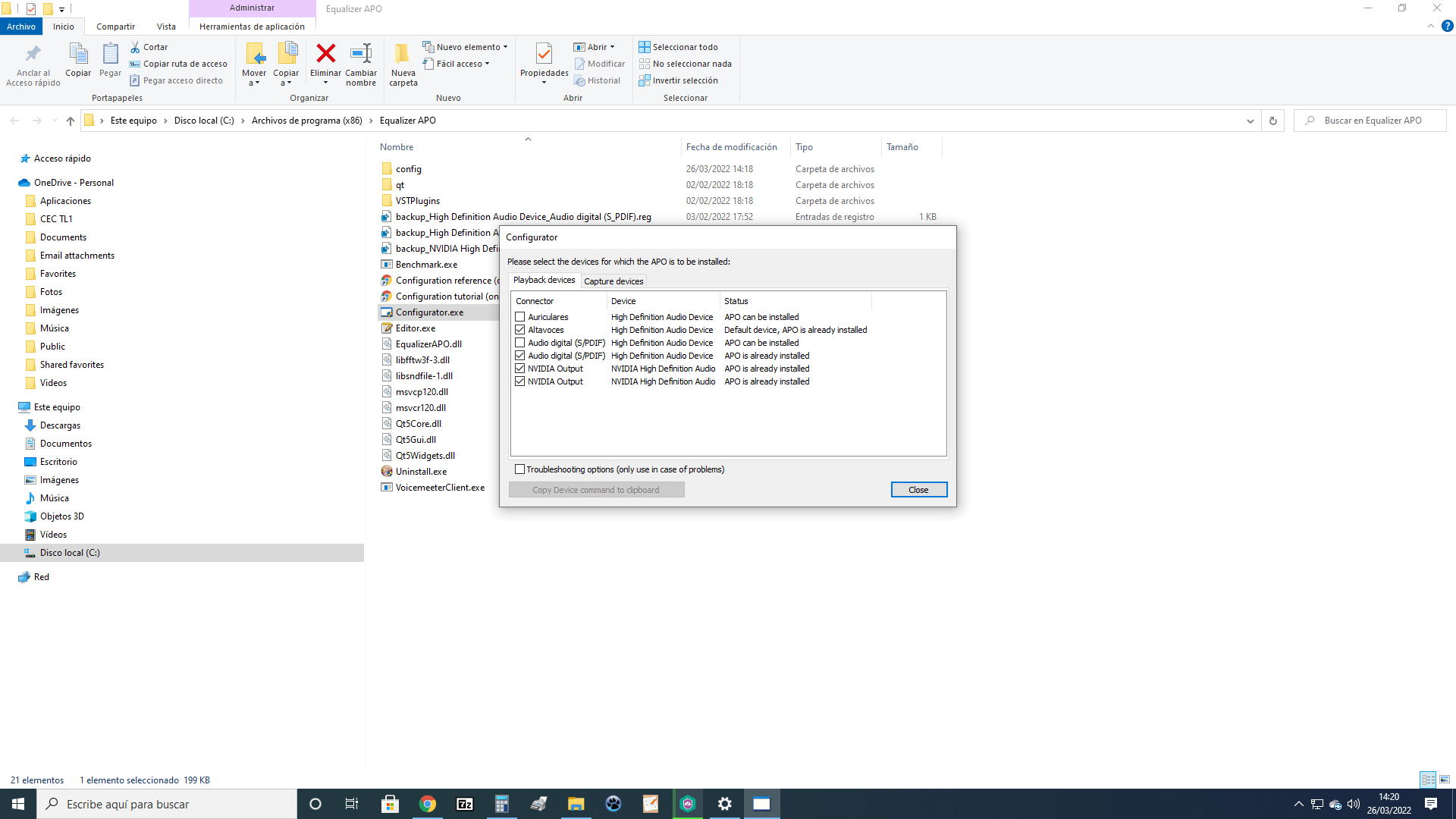Click the Buscar en Equalizer APO search box
This screenshot has width=1456, height=819.
pyautogui.click(x=1370, y=121)
